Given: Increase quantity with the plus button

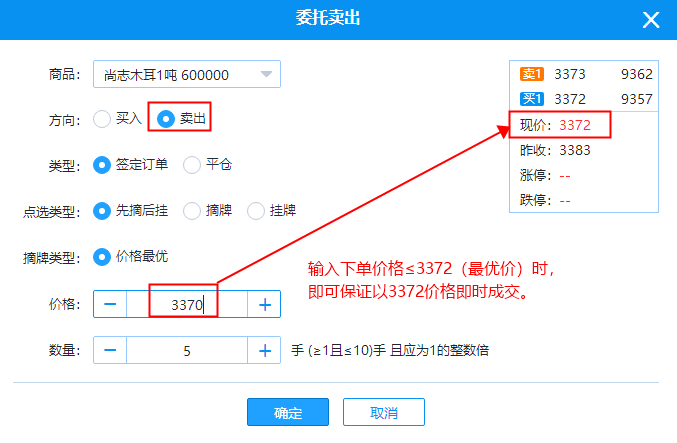Looking at the screenshot, I should click(x=264, y=350).
